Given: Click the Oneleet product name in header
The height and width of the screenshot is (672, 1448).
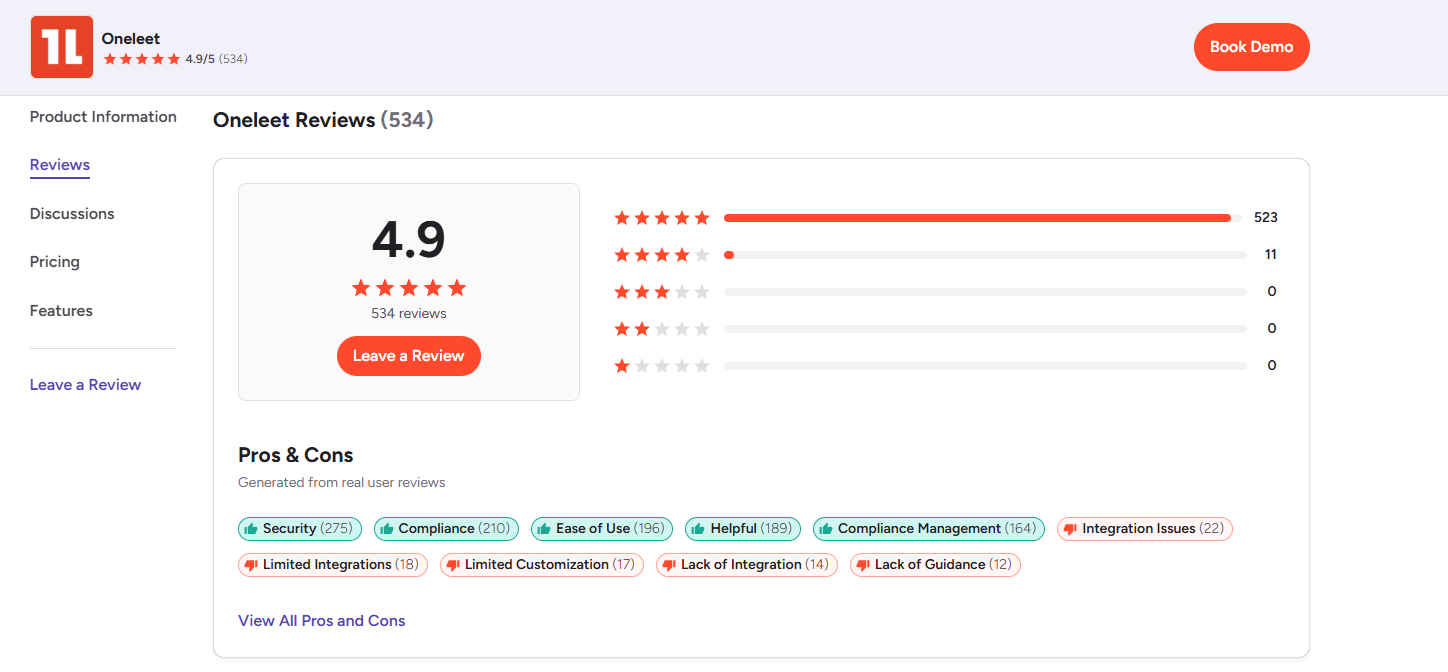Looking at the screenshot, I should coord(131,39).
